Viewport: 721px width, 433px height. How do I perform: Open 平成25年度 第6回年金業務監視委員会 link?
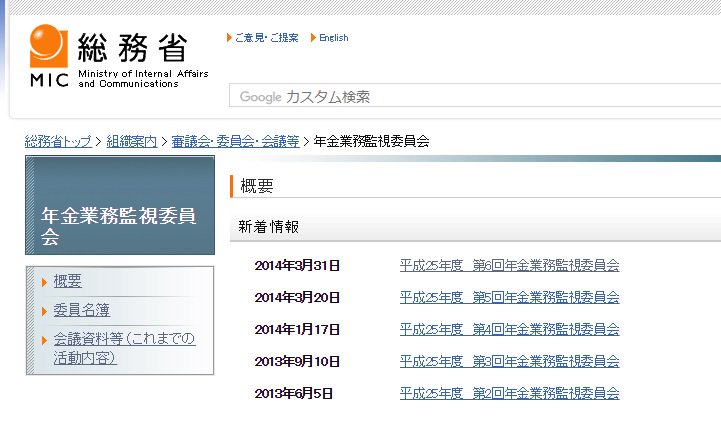coord(509,265)
